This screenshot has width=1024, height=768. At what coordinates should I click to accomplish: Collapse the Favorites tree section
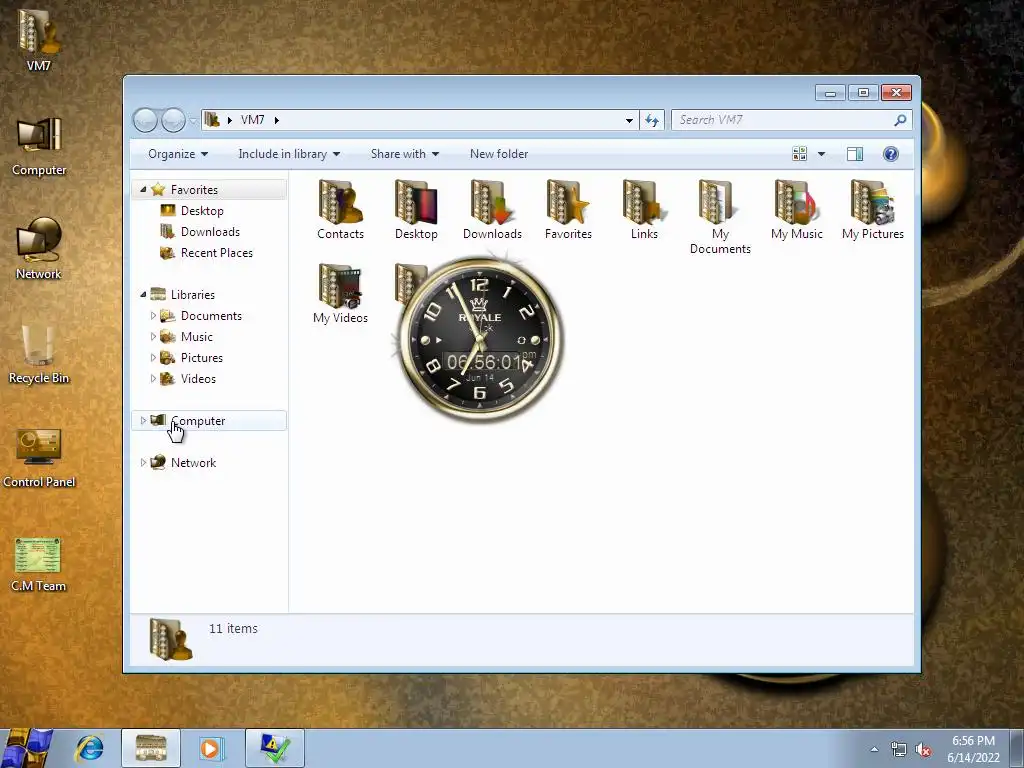[x=143, y=189]
